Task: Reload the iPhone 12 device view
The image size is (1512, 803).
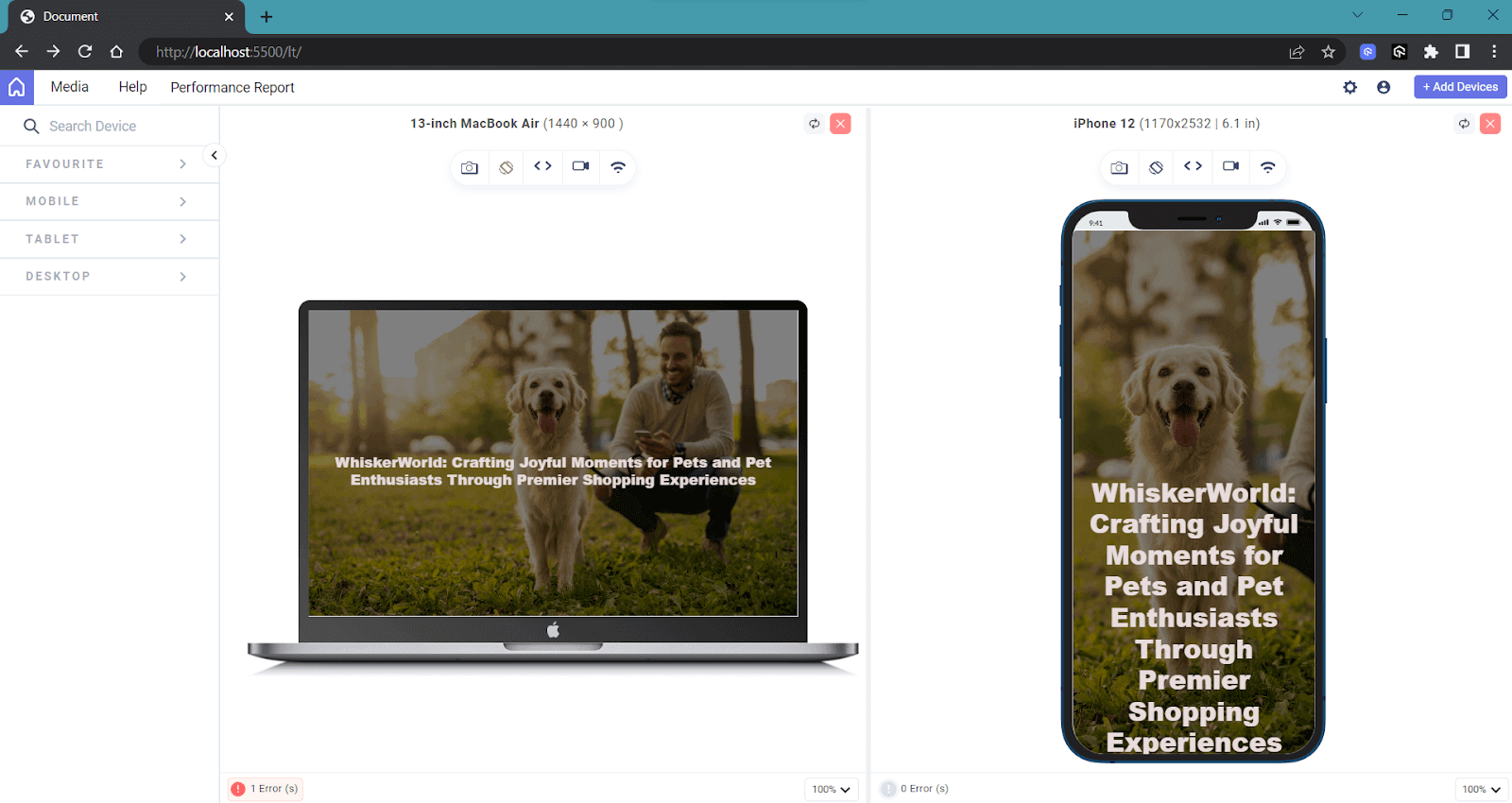Action: tap(1464, 124)
